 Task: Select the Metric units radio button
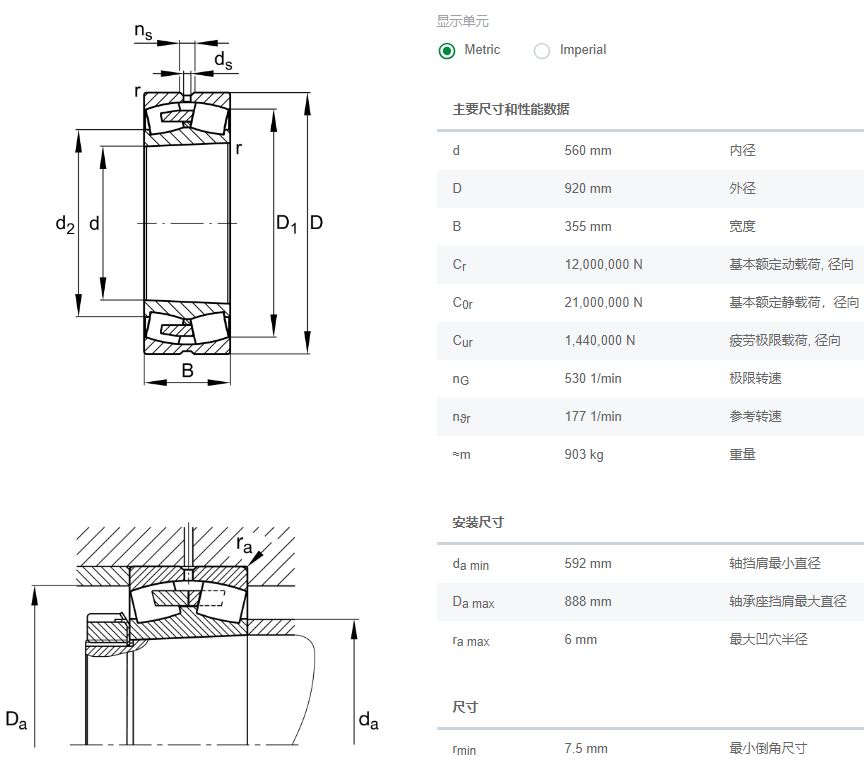(447, 51)
